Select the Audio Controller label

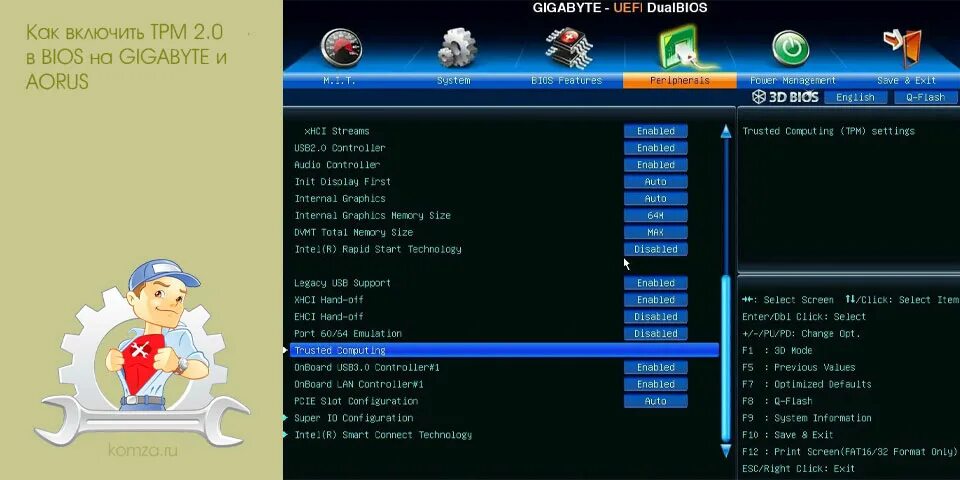(x=337, y=165)
